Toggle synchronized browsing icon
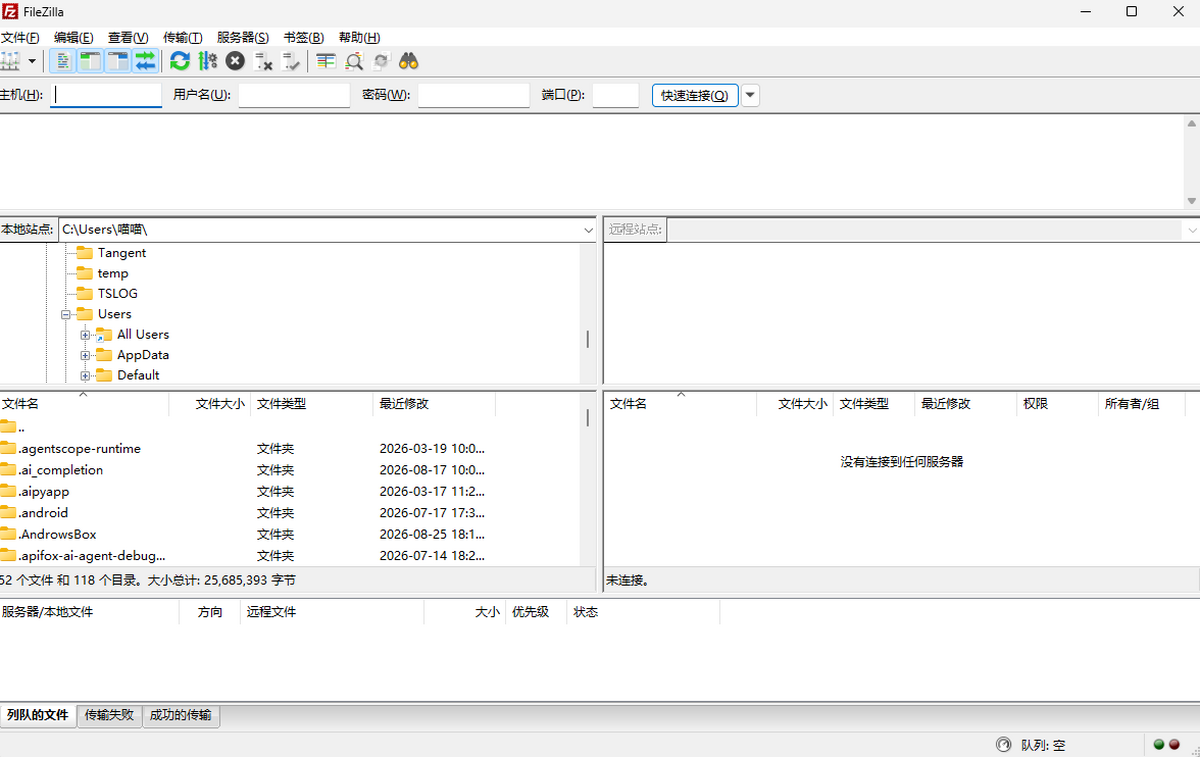1200x757 pixels. 381,61
